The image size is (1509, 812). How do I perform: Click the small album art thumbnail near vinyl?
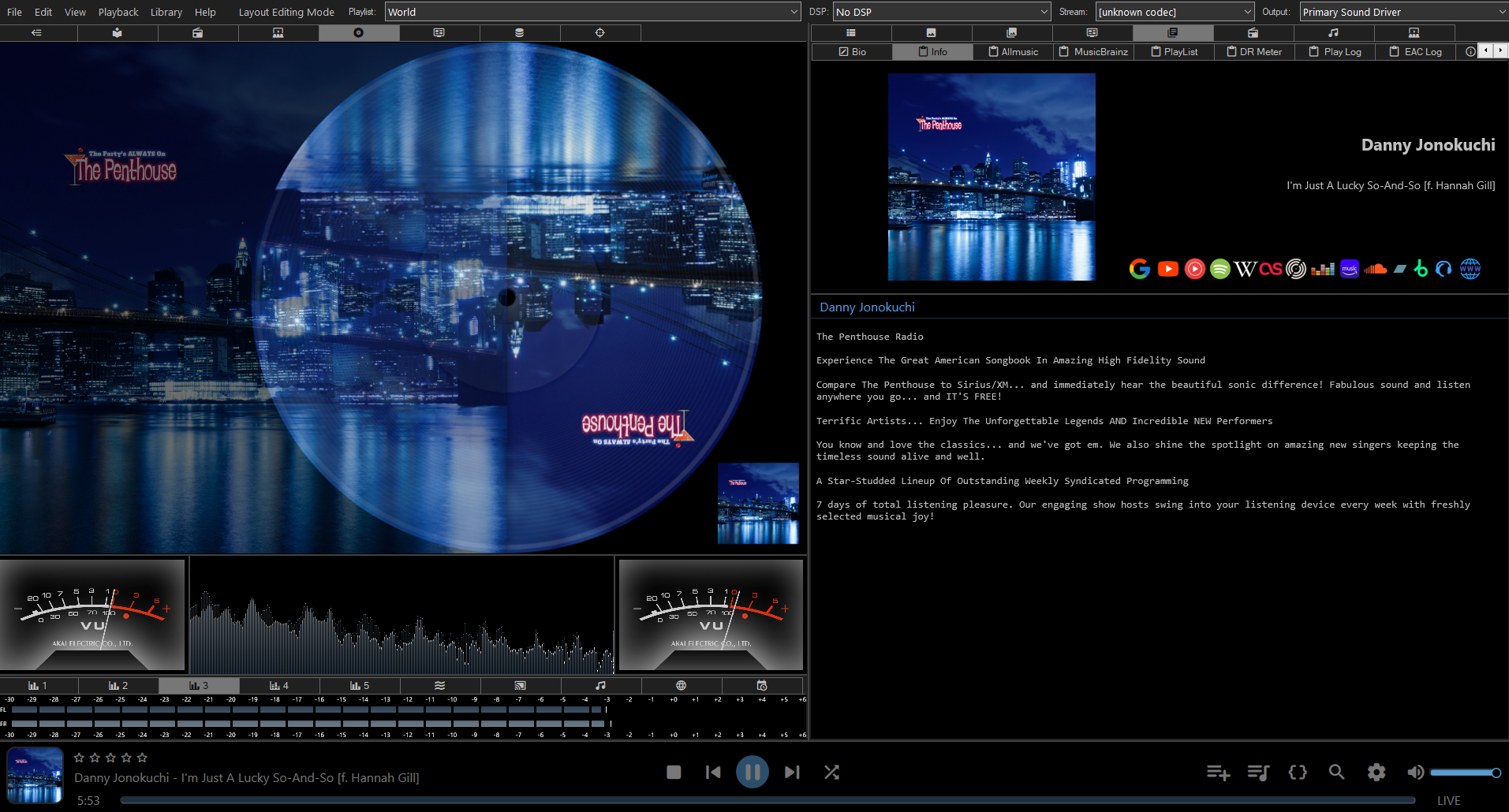click(x=758, y=504)
